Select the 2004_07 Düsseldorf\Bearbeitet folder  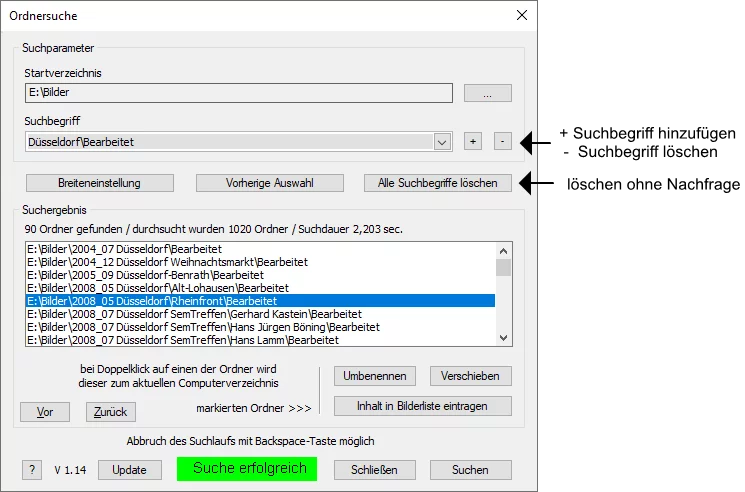124,249
